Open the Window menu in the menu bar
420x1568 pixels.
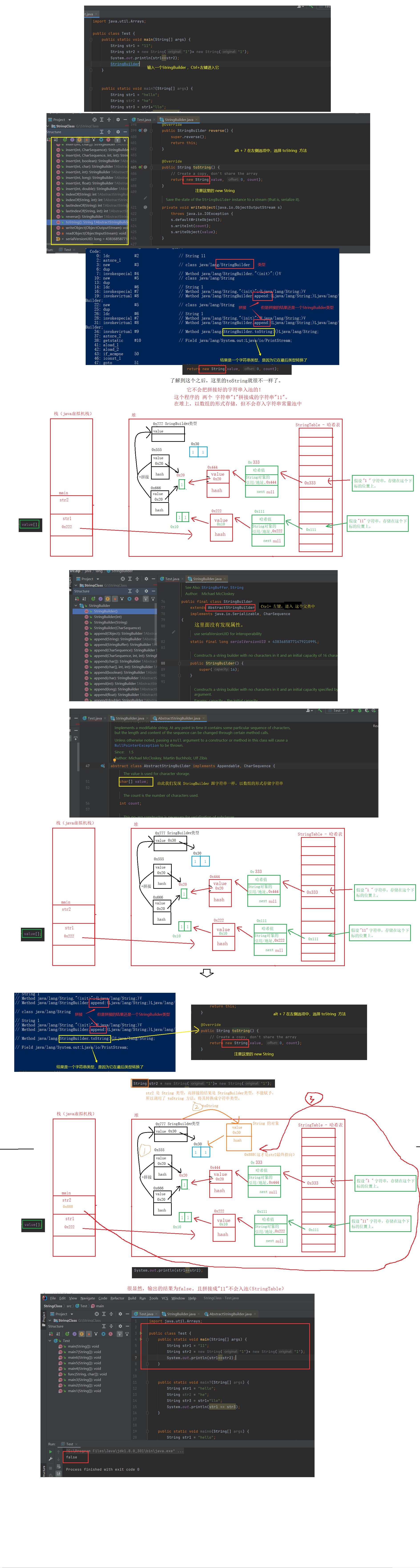point(178,1298)
